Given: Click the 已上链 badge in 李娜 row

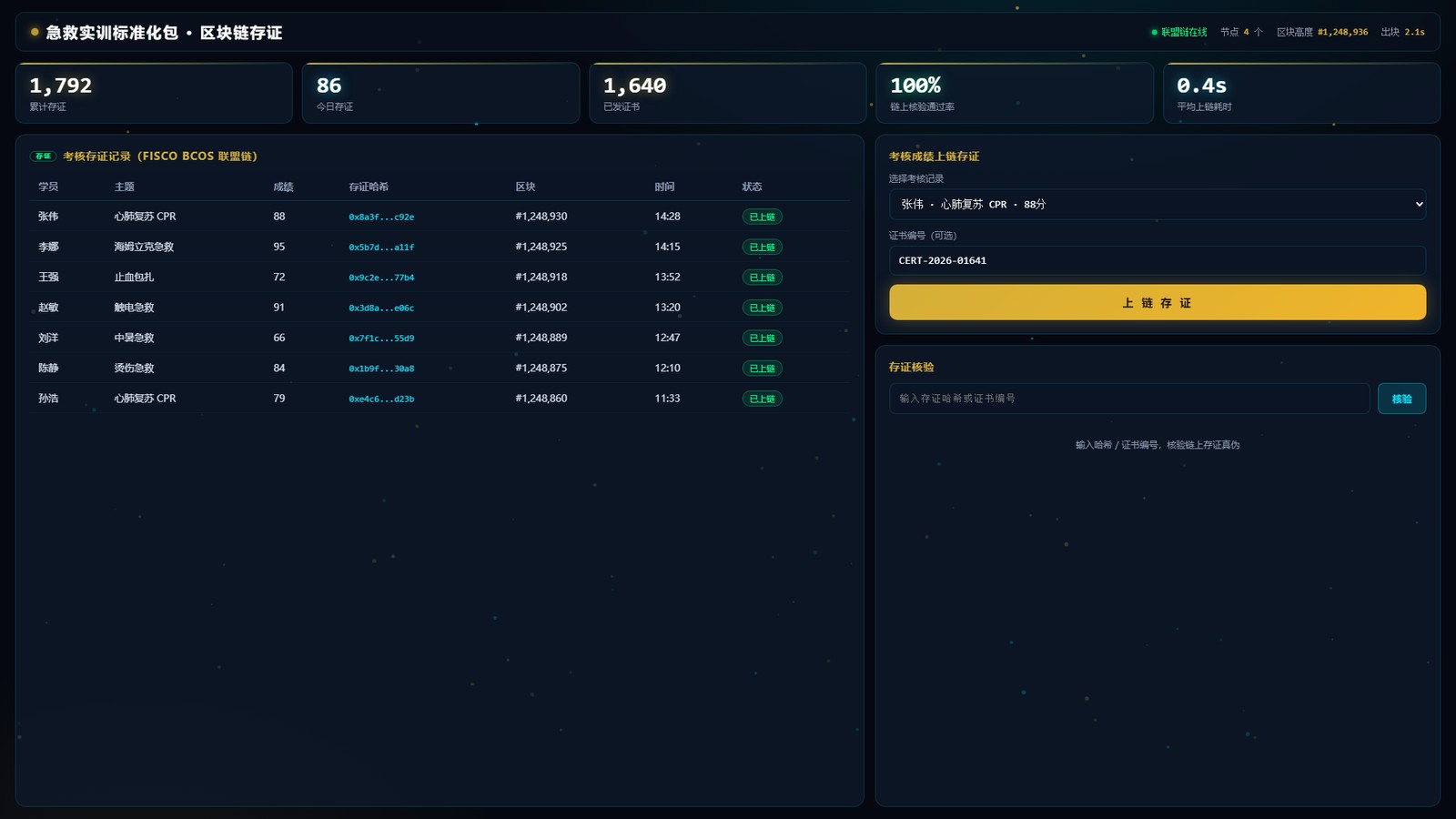Looking at the screenshot, I should 762,248.
